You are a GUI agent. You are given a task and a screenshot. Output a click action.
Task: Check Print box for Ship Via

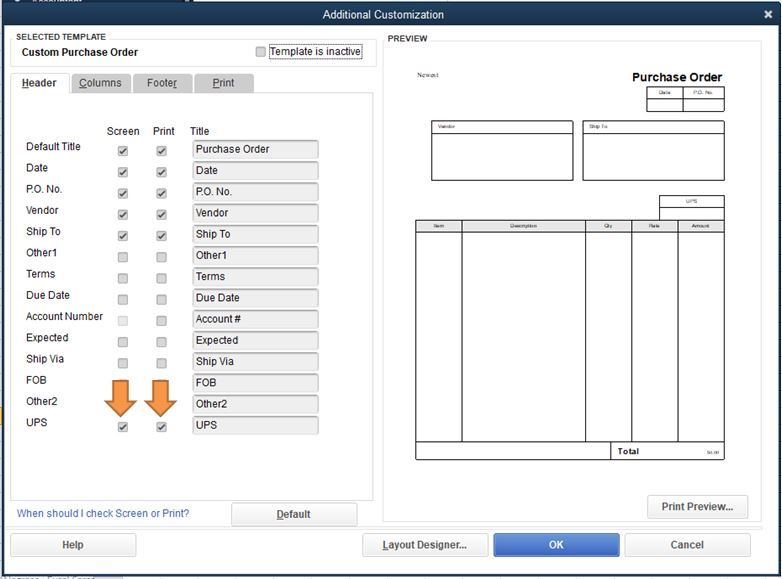pyautogui.click(x=161, y=363)
